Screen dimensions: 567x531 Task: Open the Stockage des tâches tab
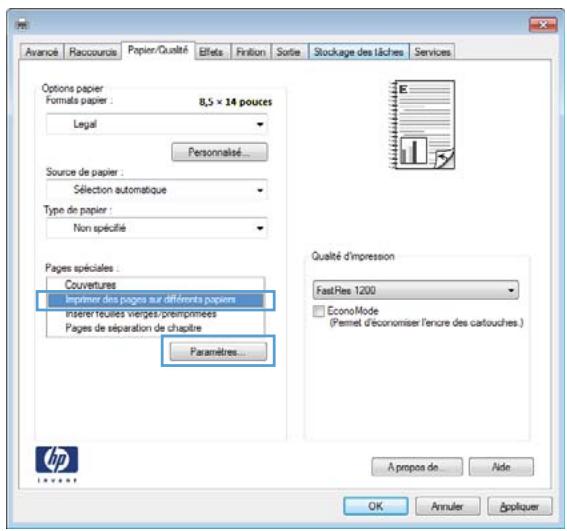click(359, 52)
